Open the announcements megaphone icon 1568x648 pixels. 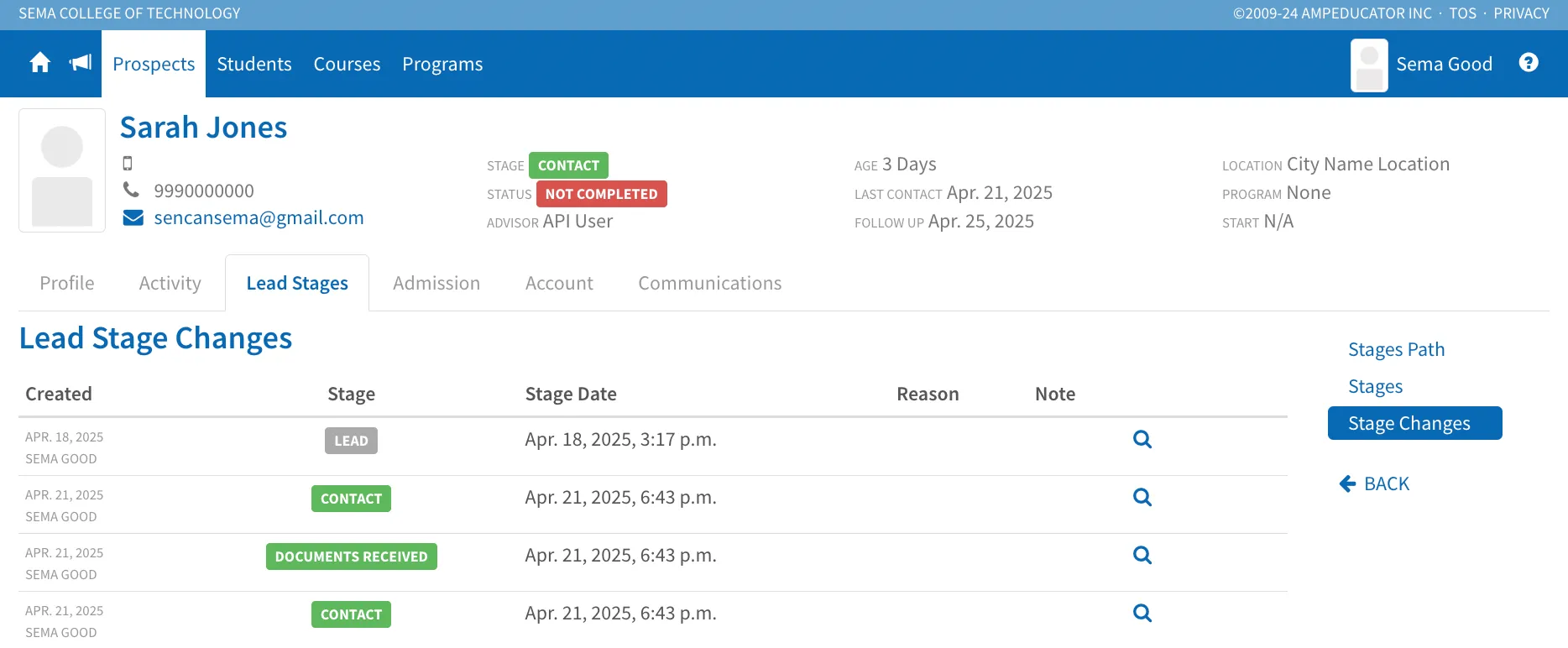[81, 63]
